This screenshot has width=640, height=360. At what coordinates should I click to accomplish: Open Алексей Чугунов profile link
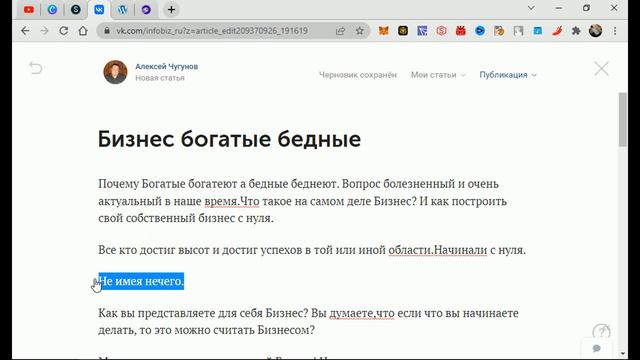coord(167,67)
